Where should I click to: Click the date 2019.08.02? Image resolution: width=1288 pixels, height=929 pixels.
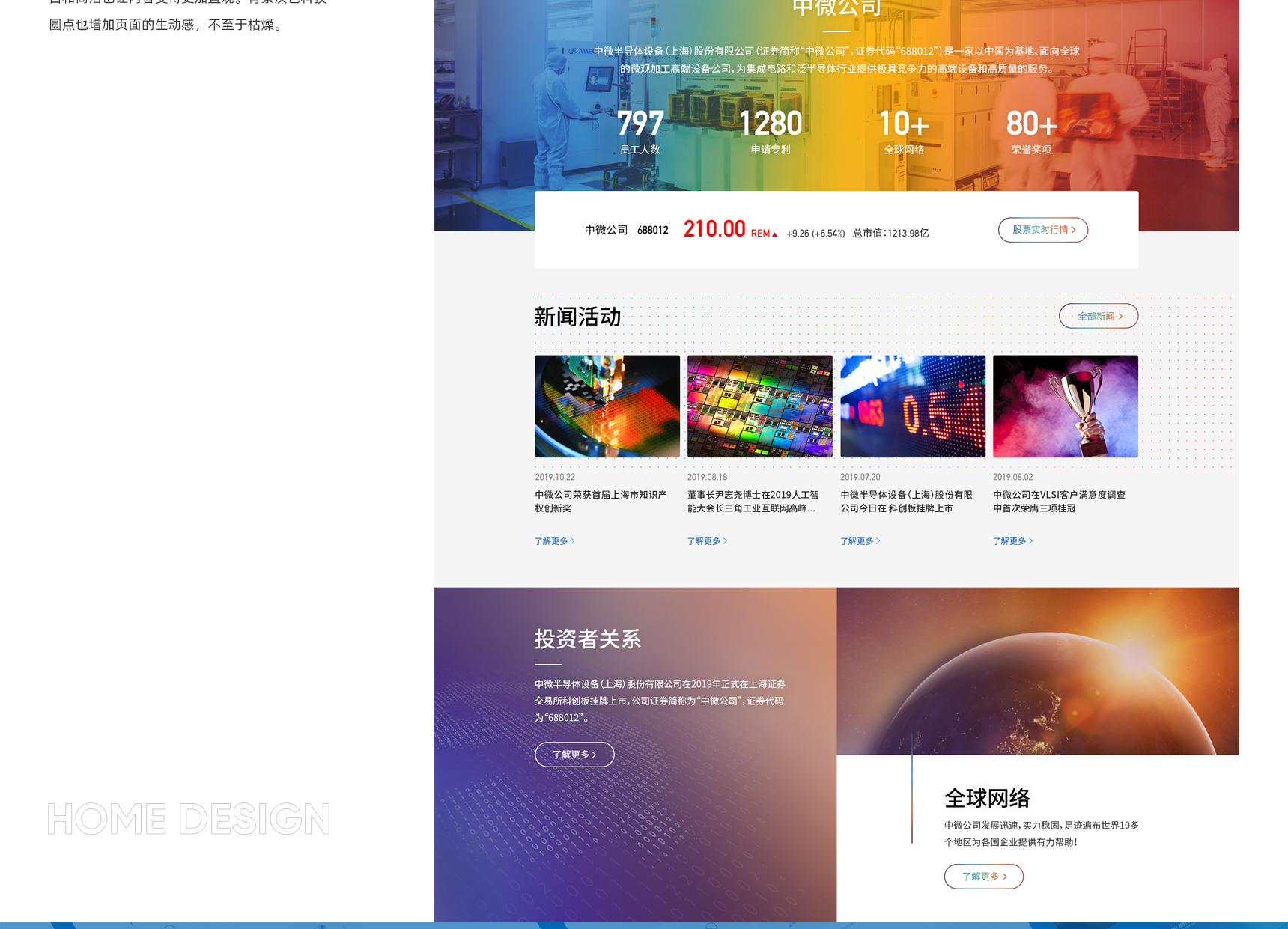tap(1013, 477)
